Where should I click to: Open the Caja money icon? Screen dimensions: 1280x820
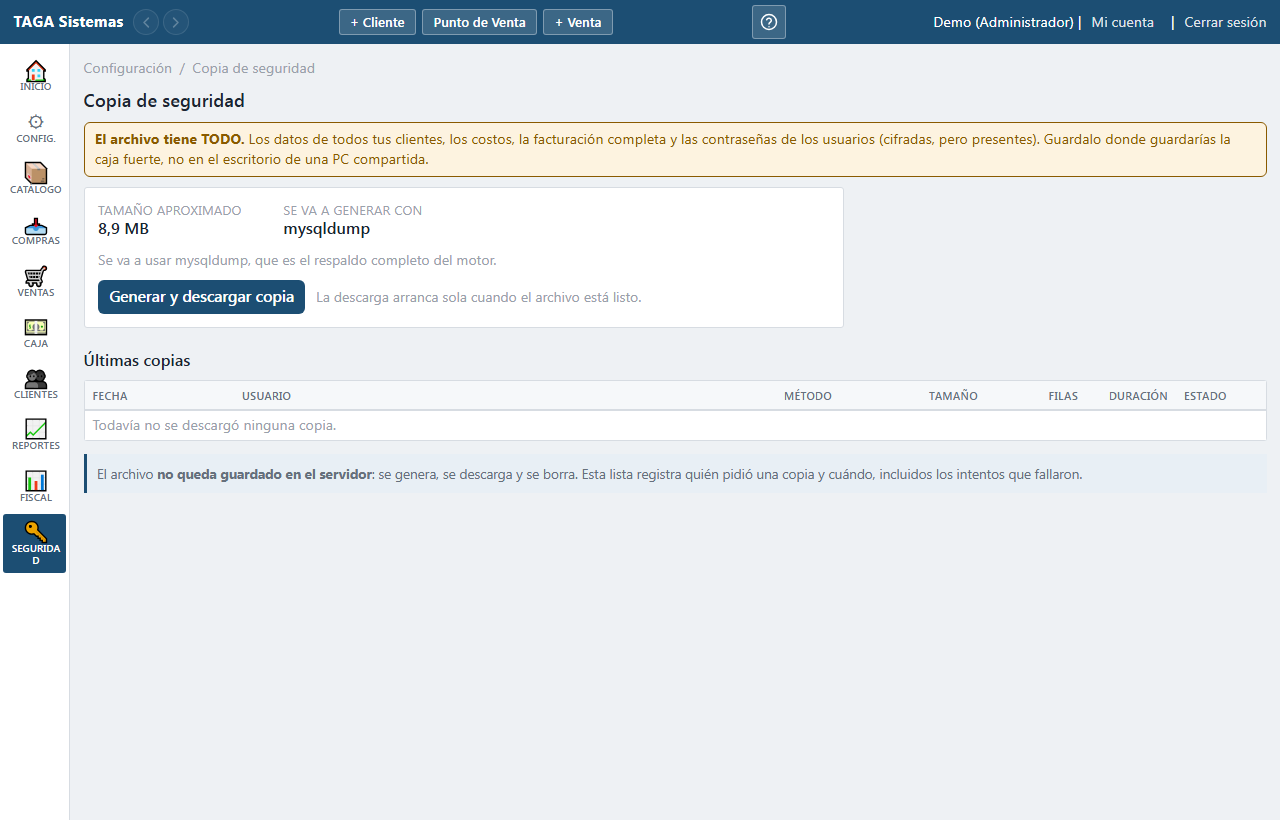[x=35, y=333]
